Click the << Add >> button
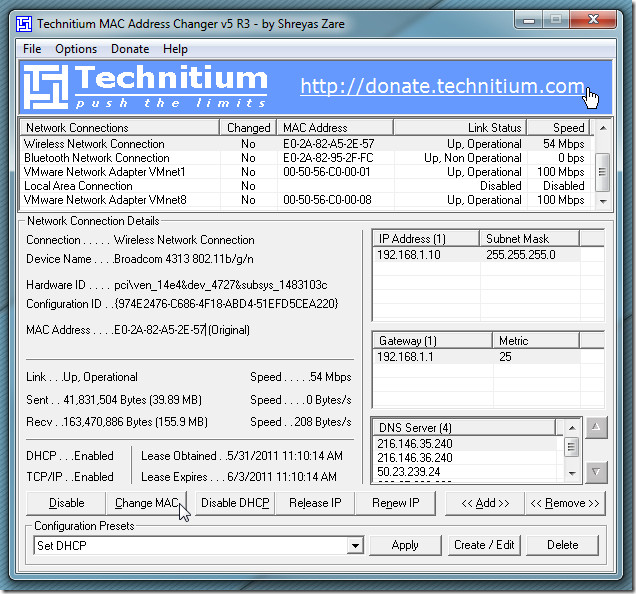The height and width of the screenshot is (594, 636). [x=485, y=503]
